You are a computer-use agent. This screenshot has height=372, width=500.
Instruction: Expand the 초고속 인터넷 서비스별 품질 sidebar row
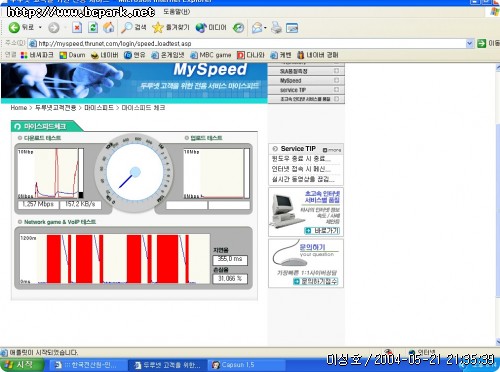306,99
